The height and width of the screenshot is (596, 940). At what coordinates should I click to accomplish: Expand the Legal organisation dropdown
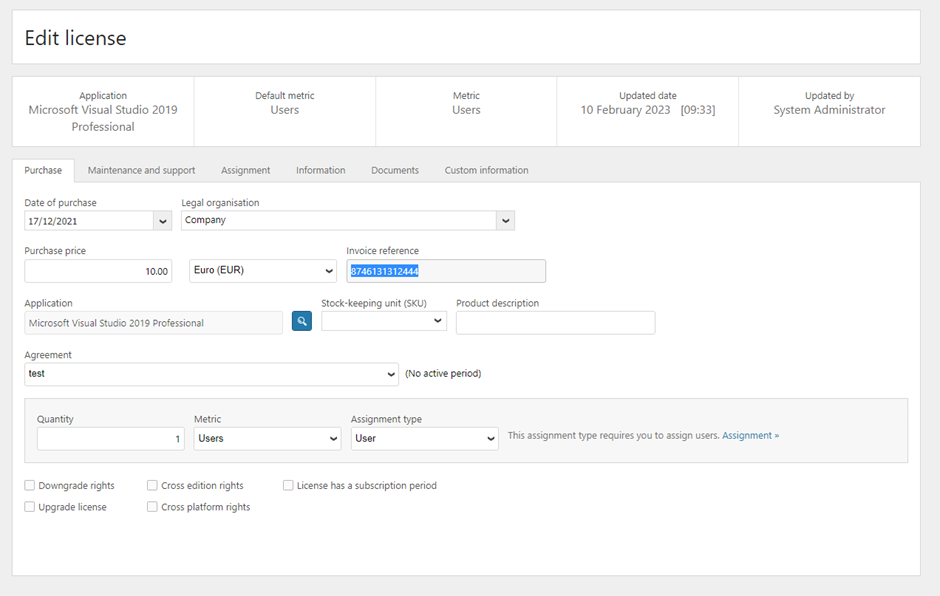505,221
